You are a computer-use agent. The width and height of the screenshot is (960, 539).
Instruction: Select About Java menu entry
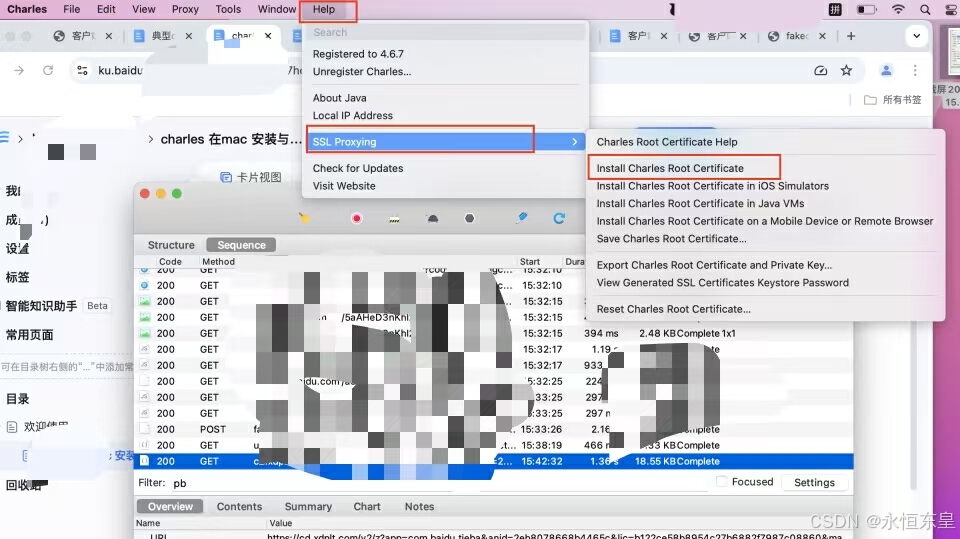[x=339, y=98]
